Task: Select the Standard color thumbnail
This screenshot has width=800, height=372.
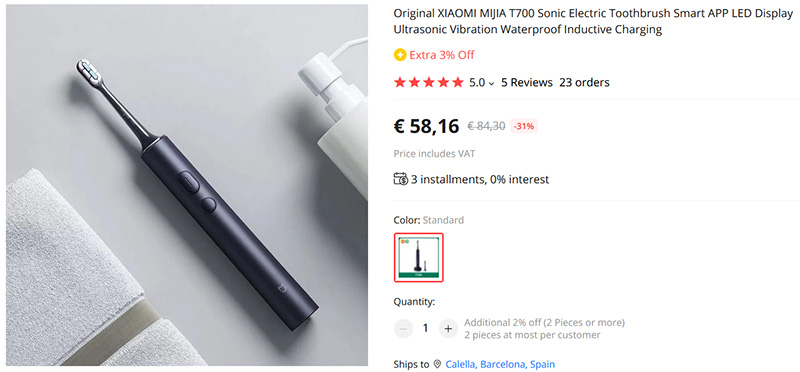Action: click(x=419, y=257)
